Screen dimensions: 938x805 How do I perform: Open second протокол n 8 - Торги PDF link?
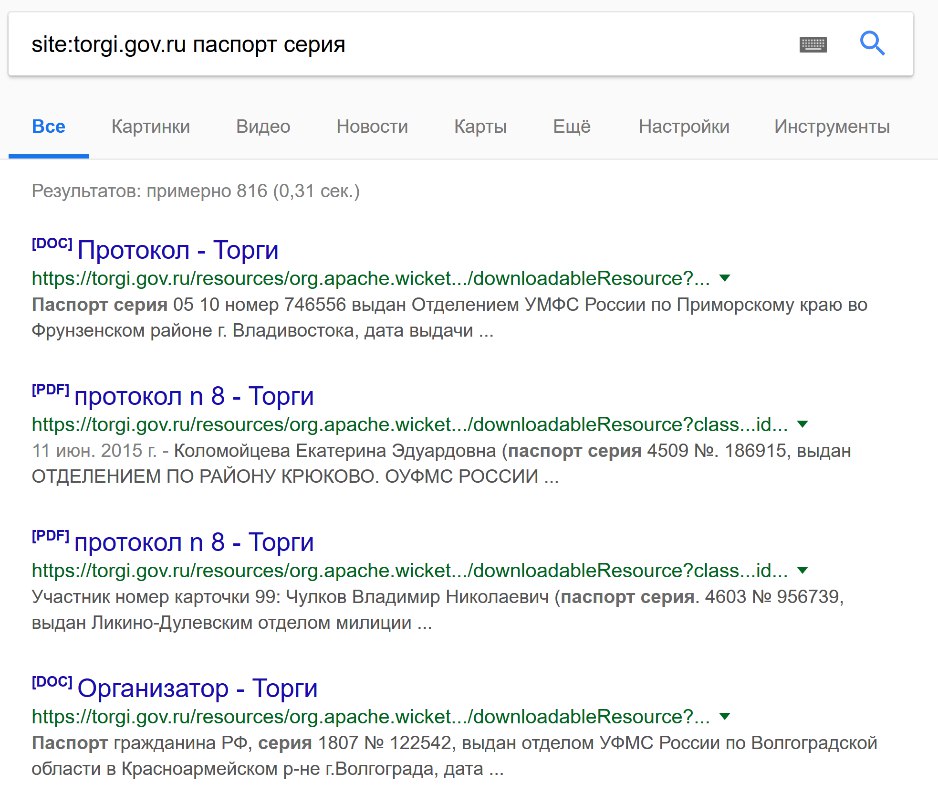194,542
